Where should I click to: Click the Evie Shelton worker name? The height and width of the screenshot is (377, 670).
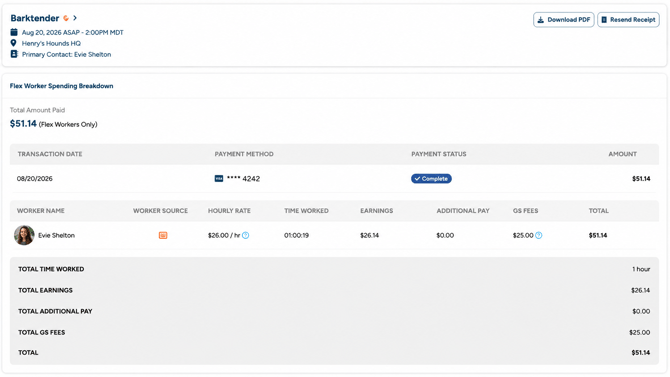pyautogui.click(x=56, y=236)
